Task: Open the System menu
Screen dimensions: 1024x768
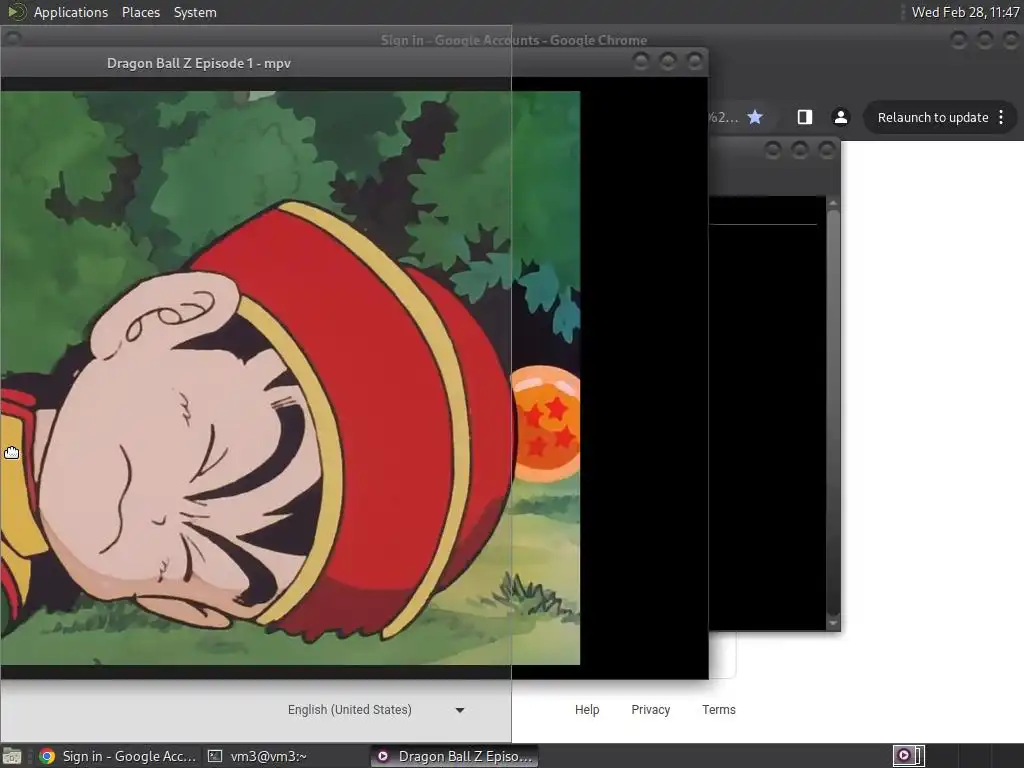Action: [195, 12]
